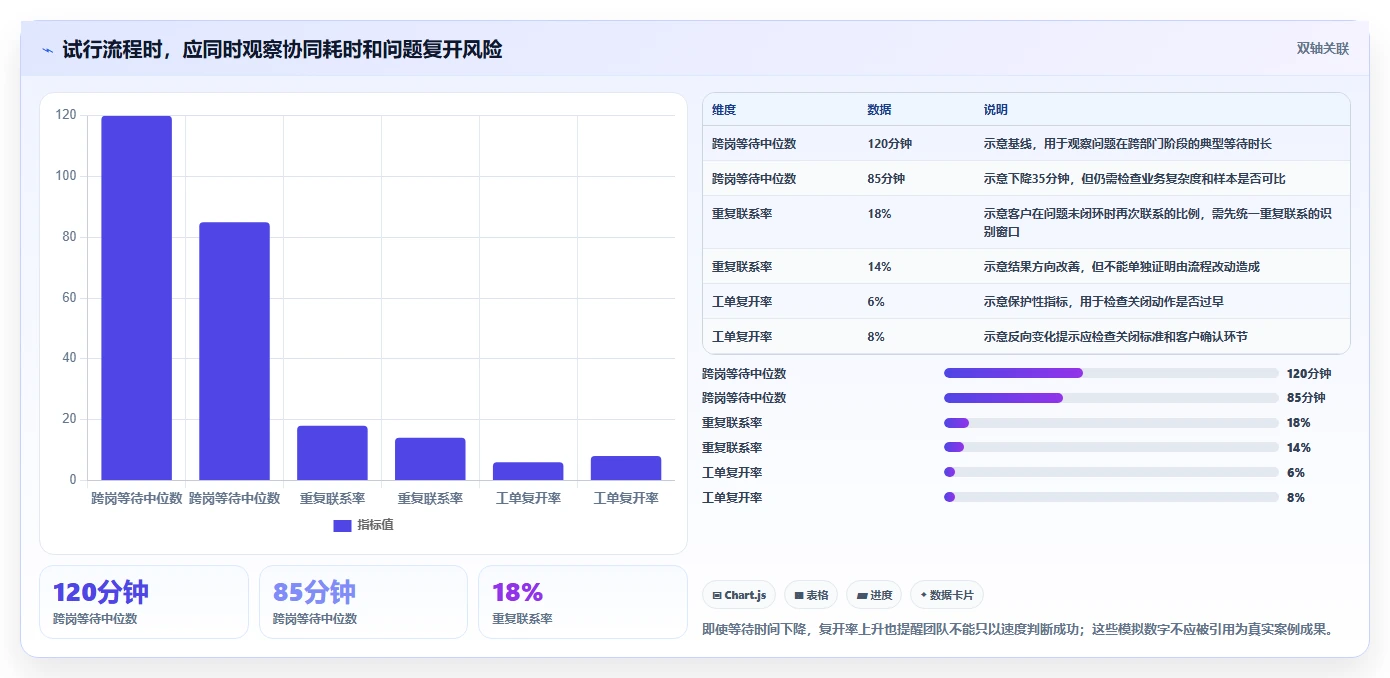Select the 进度 chip label

[x=881, y=595]
